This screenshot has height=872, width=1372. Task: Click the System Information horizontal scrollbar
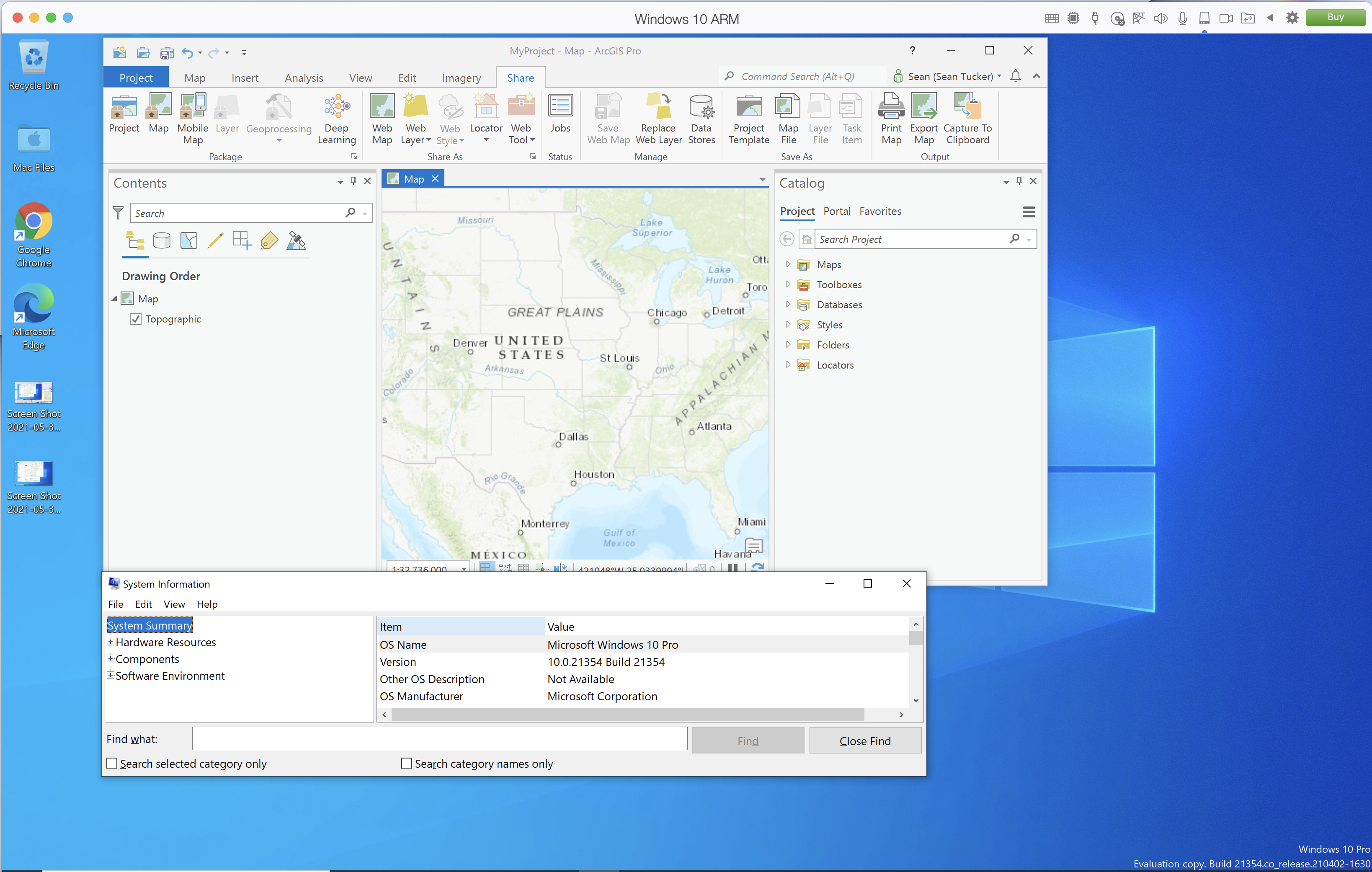627,714
